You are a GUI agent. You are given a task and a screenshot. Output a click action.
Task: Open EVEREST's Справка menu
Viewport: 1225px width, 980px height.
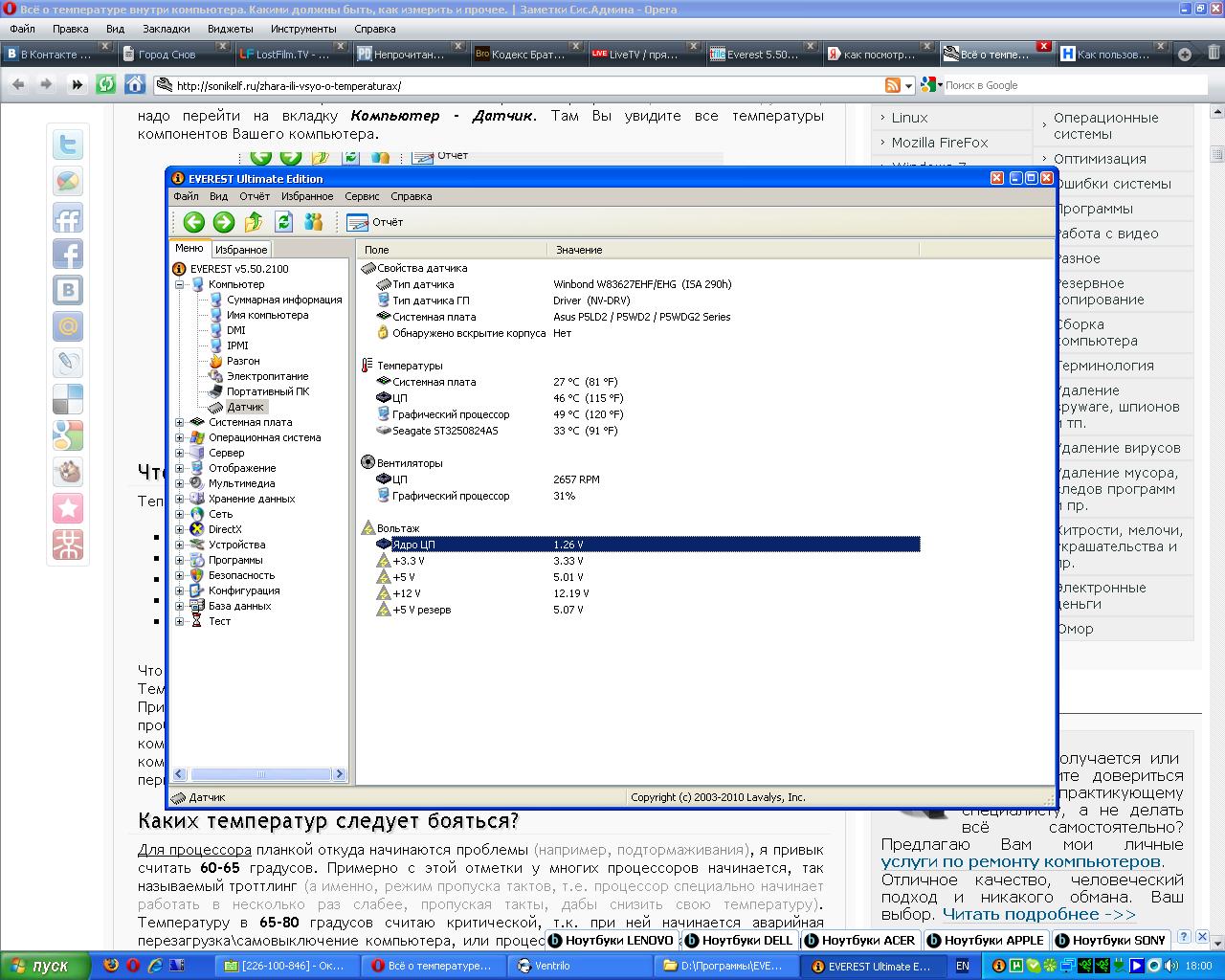[412, 196]
